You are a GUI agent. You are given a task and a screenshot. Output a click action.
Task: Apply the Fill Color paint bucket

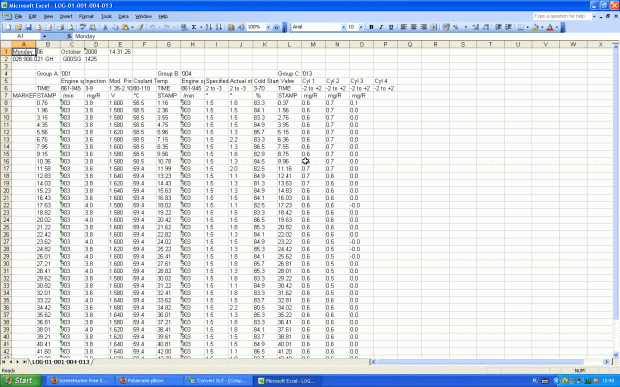(535, 27)
